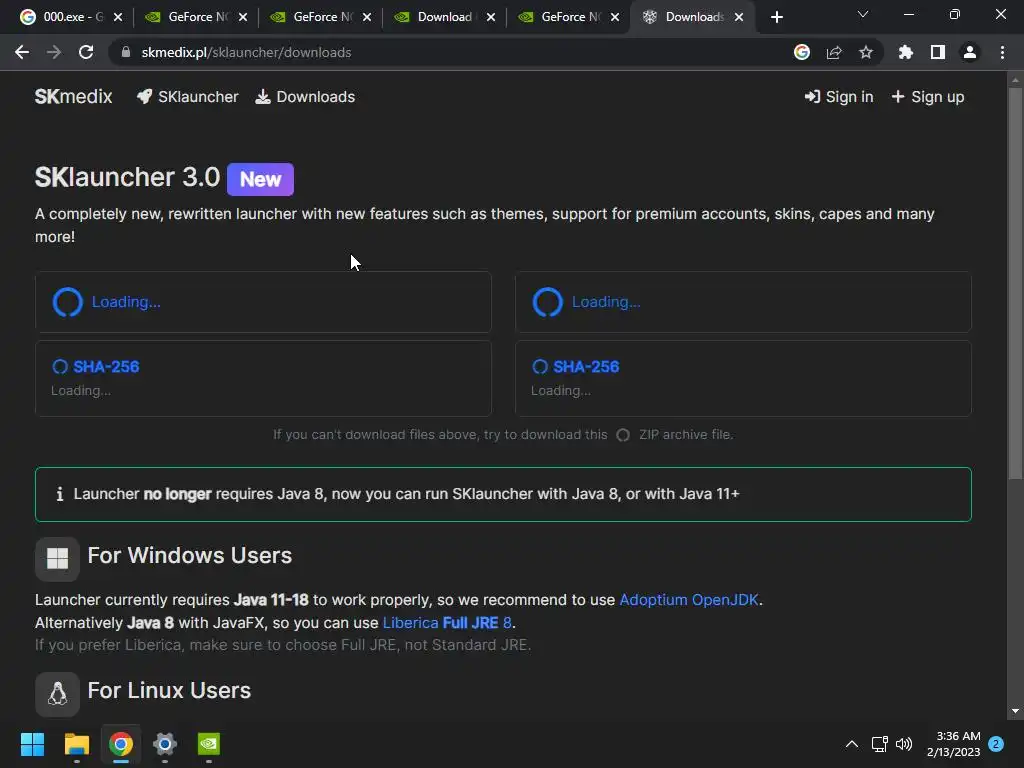Click the page vertical scrollbar thumb
Image resolution: width=1024 pixels, height=768 pixels.
pos(1015,284)
